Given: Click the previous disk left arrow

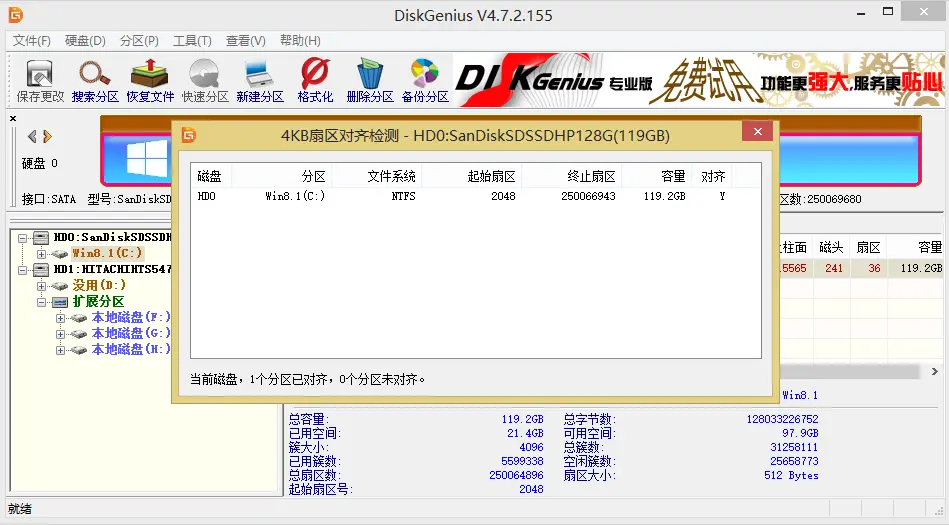Looking at the screenshot, I should click(32, 136).
